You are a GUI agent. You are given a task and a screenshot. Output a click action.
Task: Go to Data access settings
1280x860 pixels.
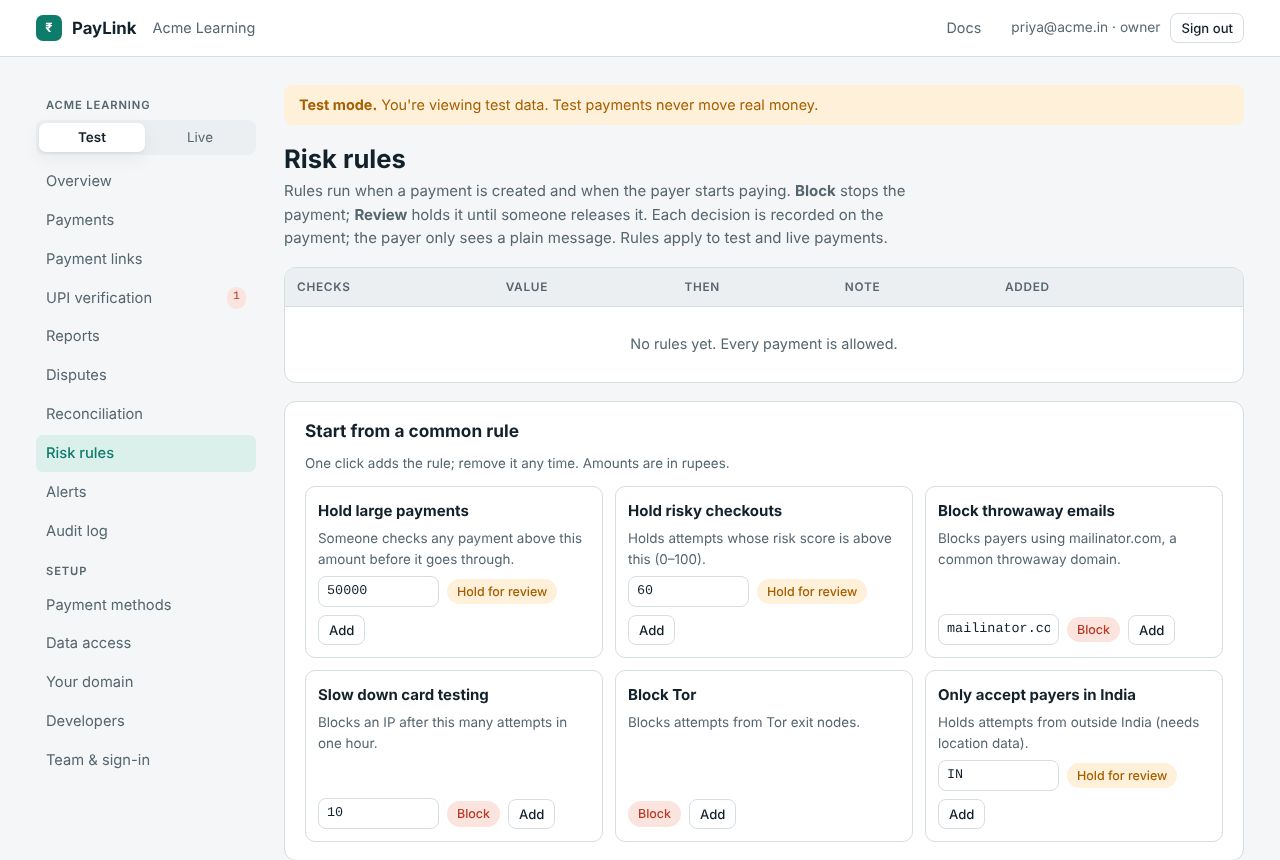(x=146, y=643)
